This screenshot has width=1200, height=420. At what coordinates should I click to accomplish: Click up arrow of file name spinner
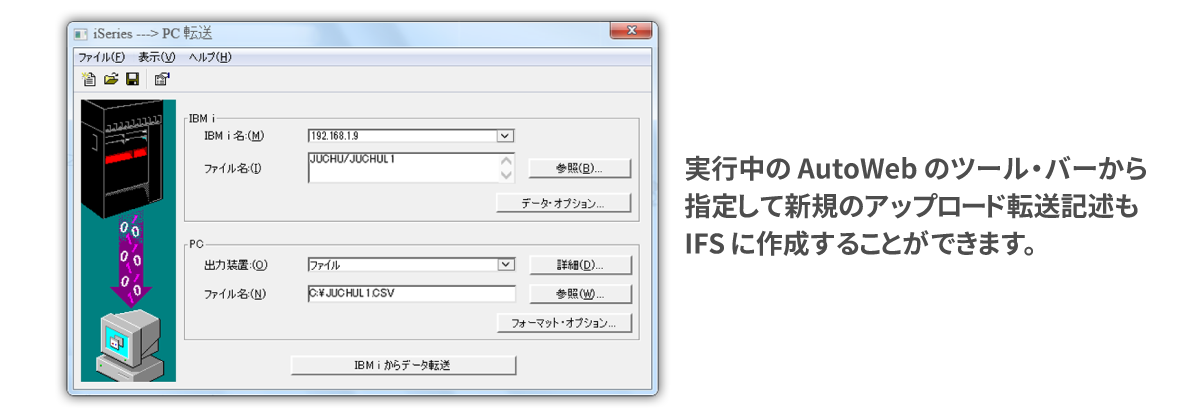point(506,161)
